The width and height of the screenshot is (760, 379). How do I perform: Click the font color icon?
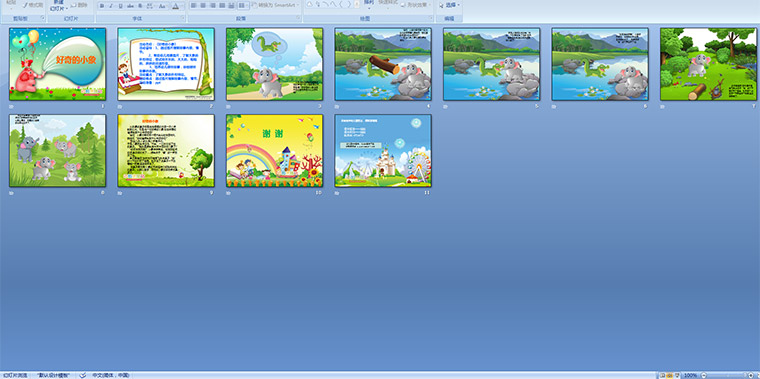pos(175,6)
